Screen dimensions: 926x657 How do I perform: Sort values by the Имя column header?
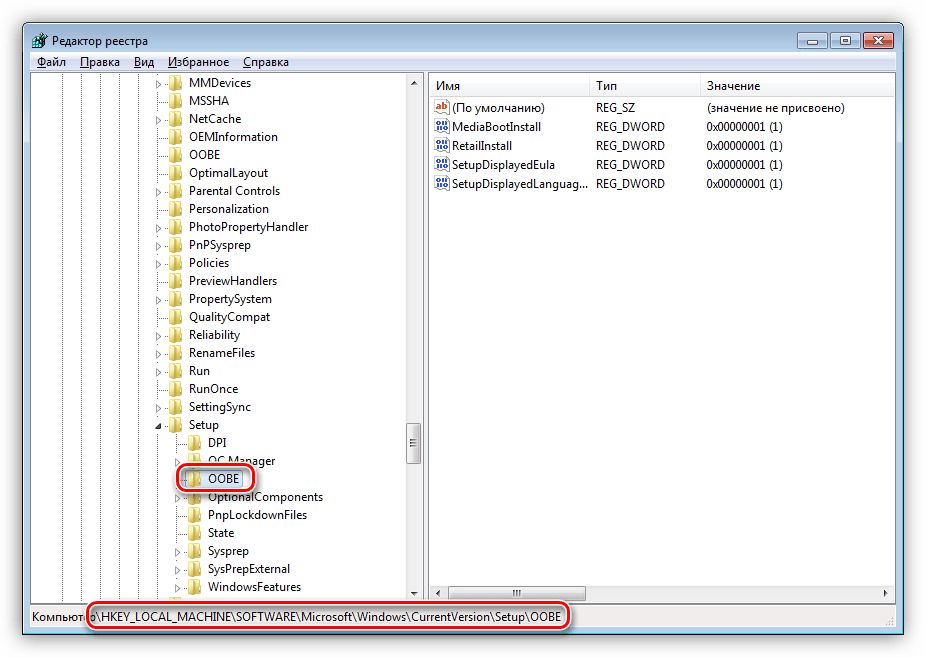tap(509, 86)
